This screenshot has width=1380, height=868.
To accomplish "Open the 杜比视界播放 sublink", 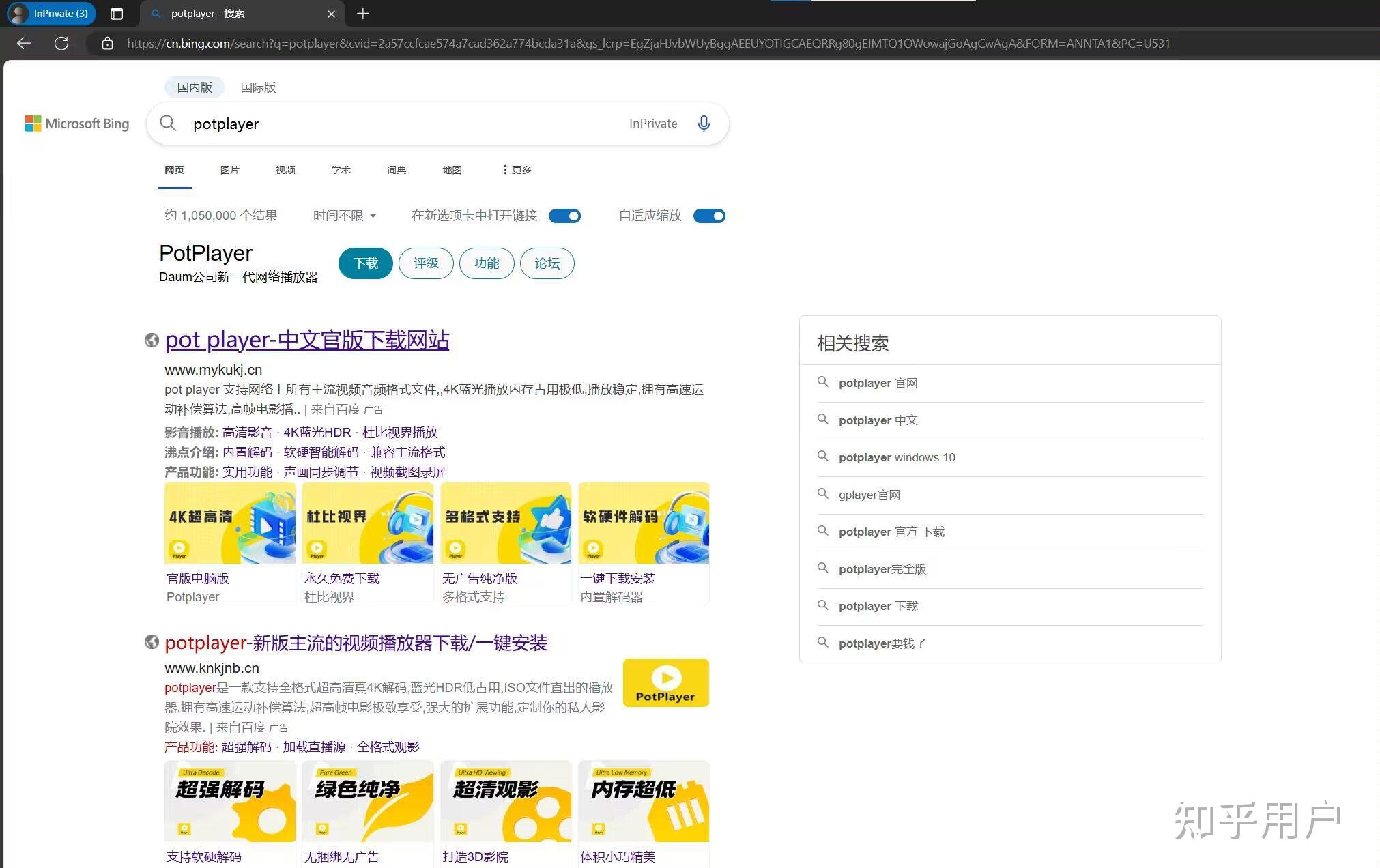I will pos(400,433).
